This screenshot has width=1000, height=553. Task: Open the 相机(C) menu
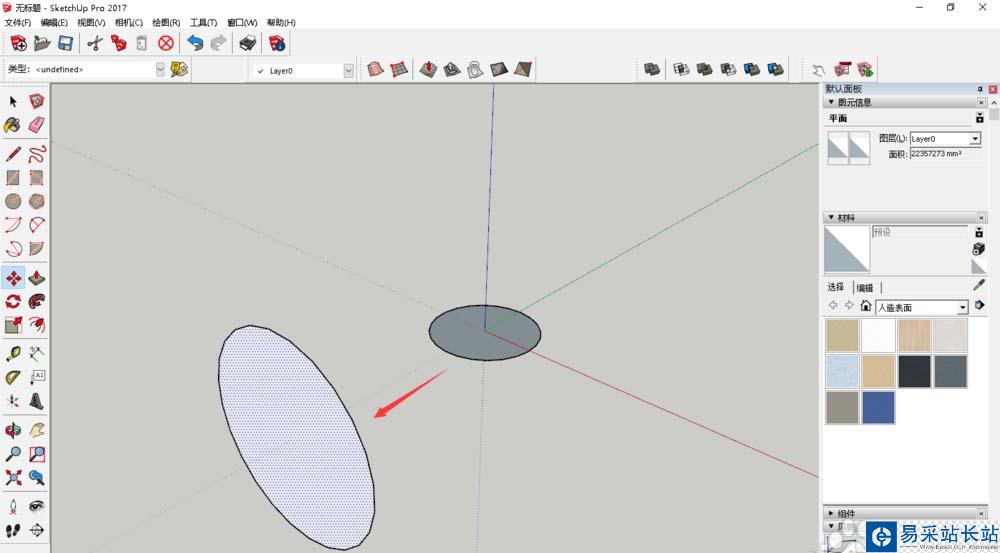pyautogui.click(x=129, y=22)
